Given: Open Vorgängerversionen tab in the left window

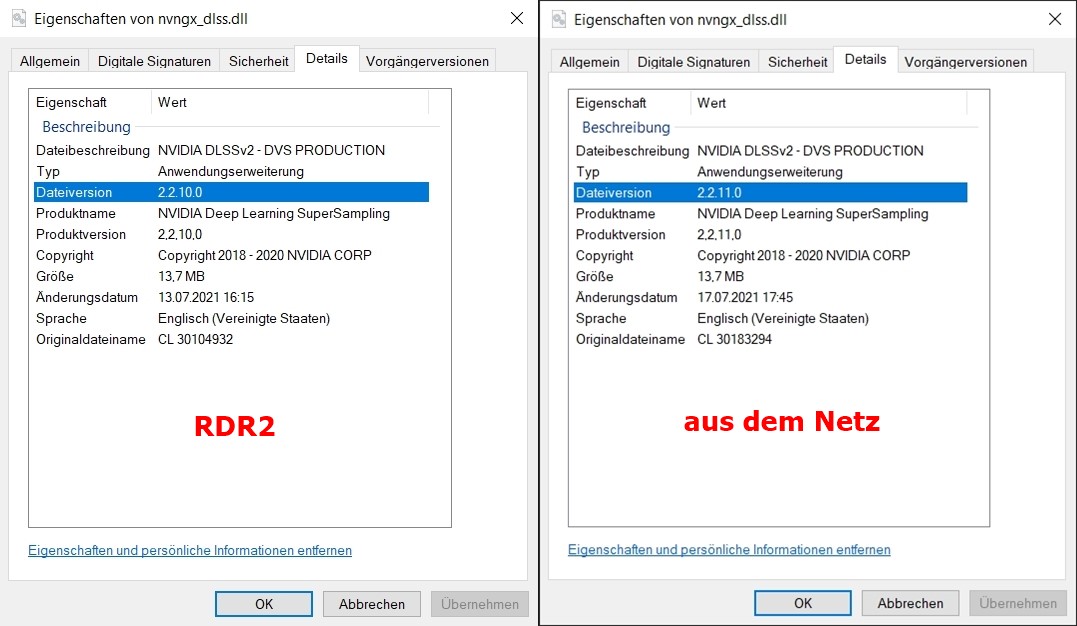Looking at the screenshot, I should tap(427, 61).
